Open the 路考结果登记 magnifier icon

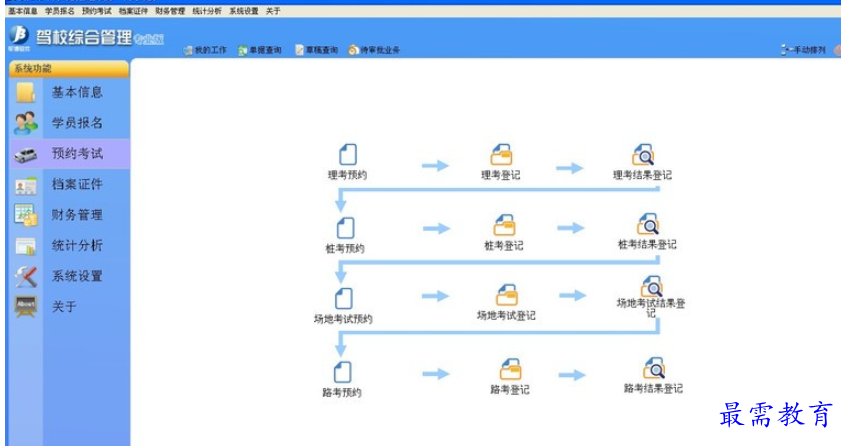(653, 368)
